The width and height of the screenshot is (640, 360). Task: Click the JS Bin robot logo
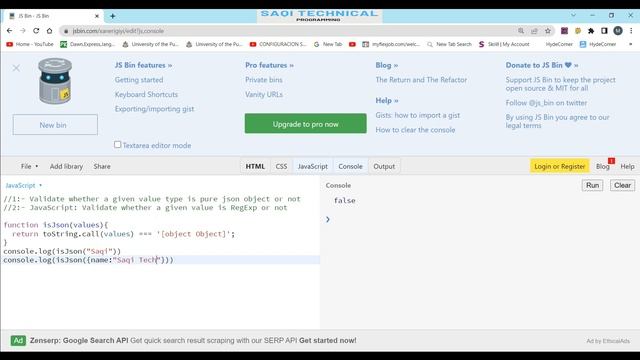tap(55, 81)
